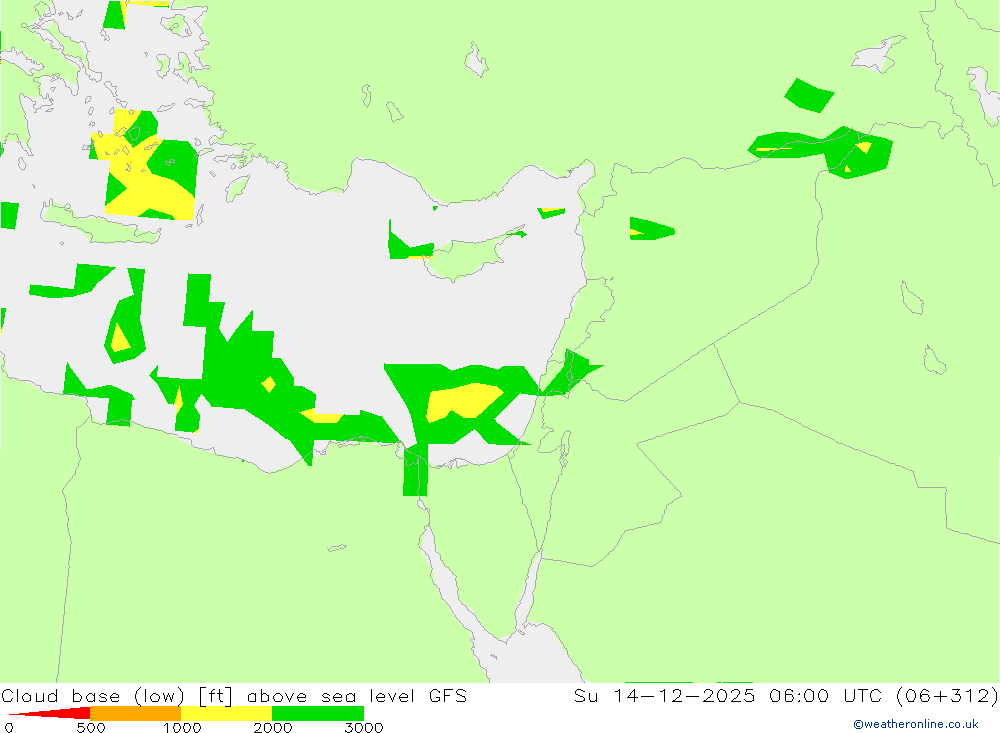Click the orange 500–1000 legend segment
Image resolution: width=1000 pixels, height=733 pixels.
135,713
